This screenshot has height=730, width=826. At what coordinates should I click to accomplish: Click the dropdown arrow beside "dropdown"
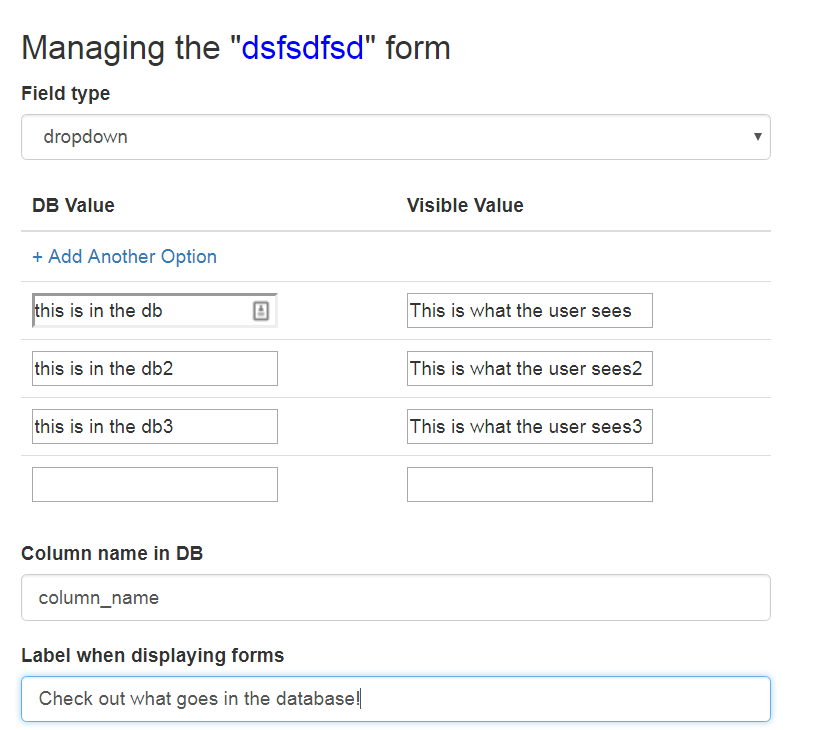(x=757, y=137)
